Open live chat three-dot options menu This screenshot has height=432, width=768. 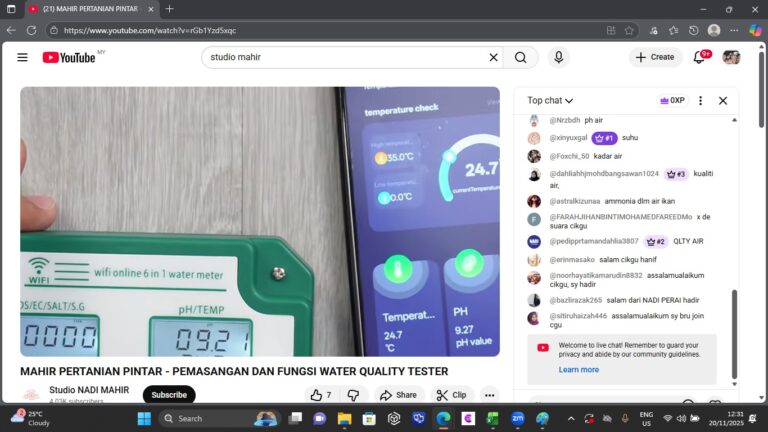700,100
